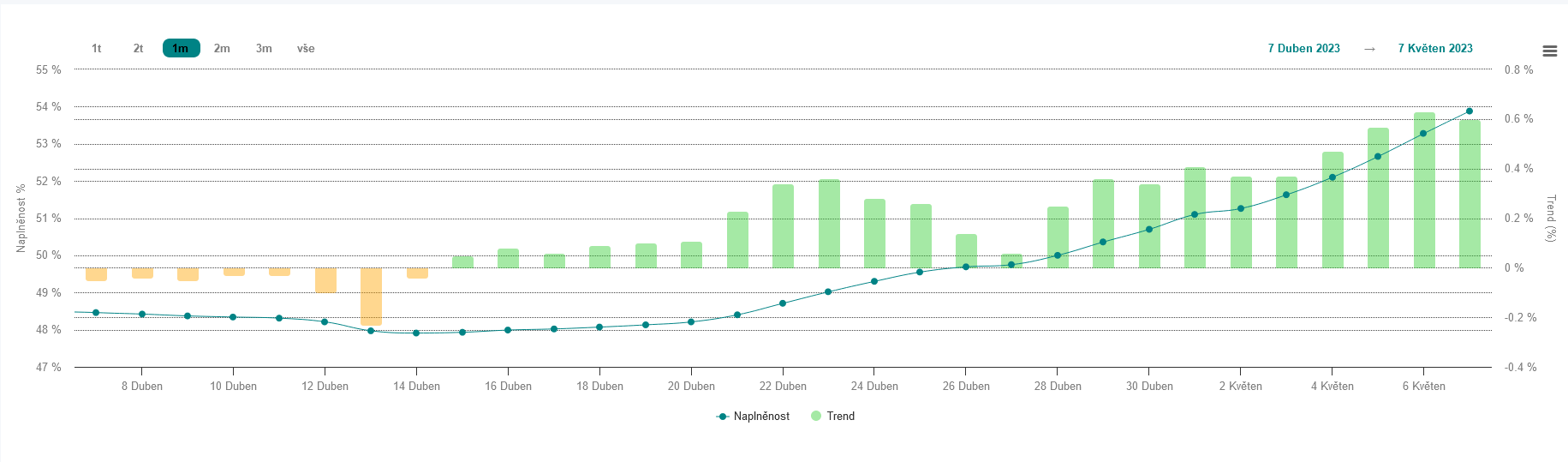Select the 1t time range
Screen dimensions: 1568x462
pos(97,49)
